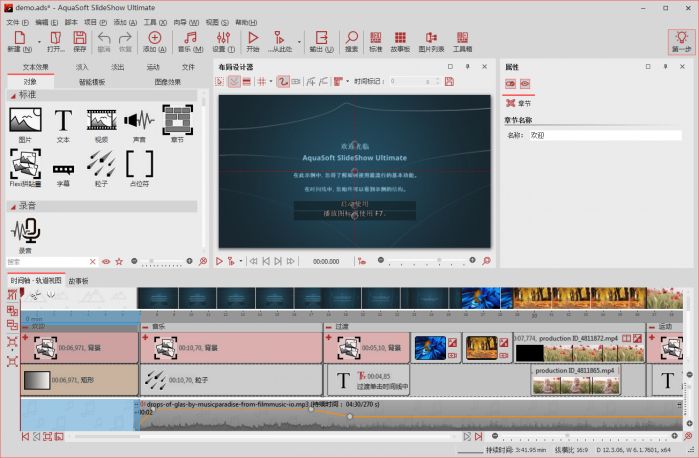This screenshot has width=699, height=458.
Task: Open the 工具箱 toolbox icon
Action: pos(462,41)
